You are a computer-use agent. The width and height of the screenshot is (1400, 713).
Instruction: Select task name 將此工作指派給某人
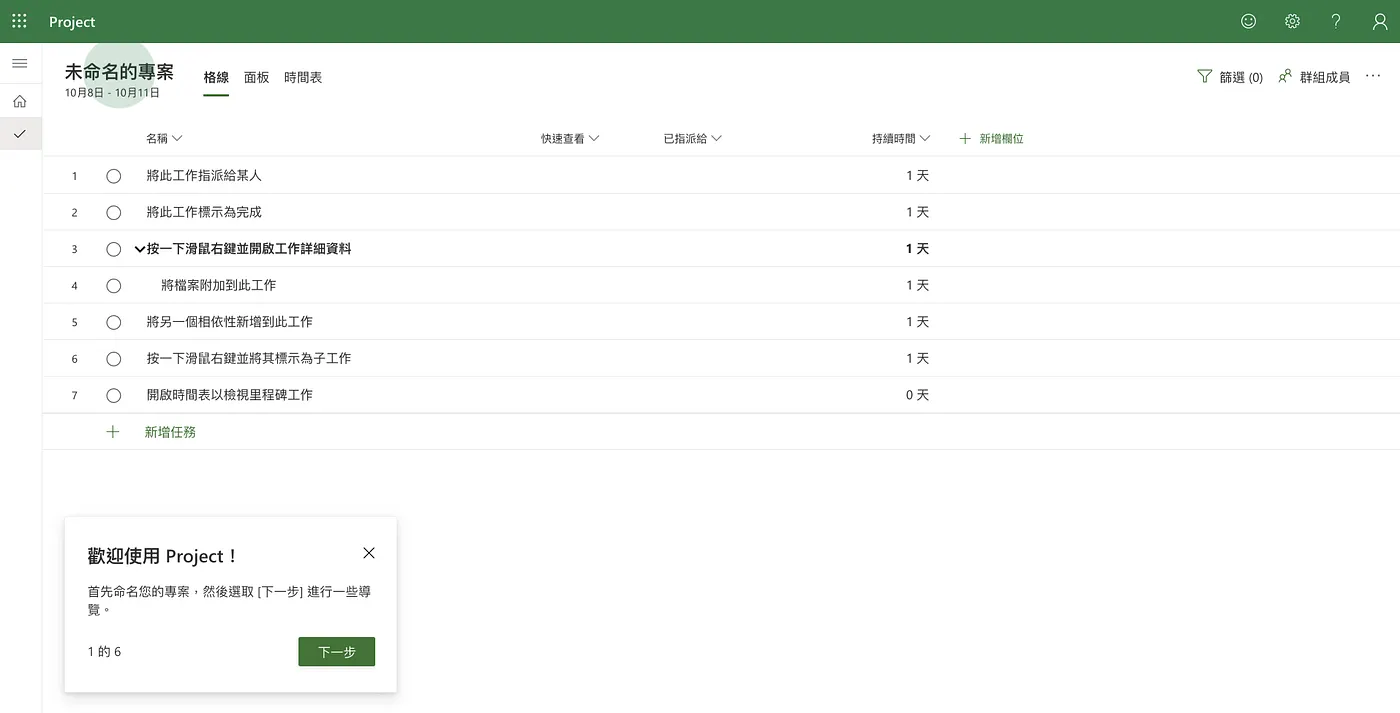pos(204,175)
